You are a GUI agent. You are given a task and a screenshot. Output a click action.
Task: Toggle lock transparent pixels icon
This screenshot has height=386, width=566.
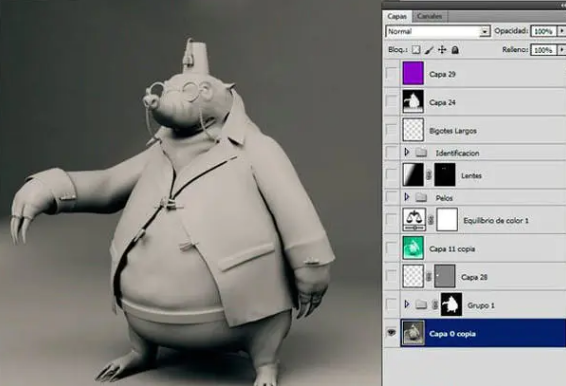[x=416, y=50]
